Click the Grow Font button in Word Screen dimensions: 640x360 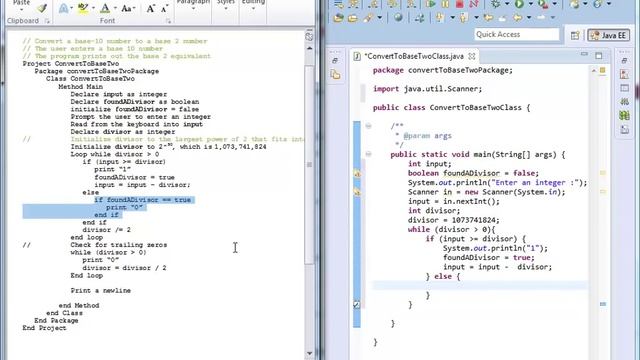(x=151, y=8)
